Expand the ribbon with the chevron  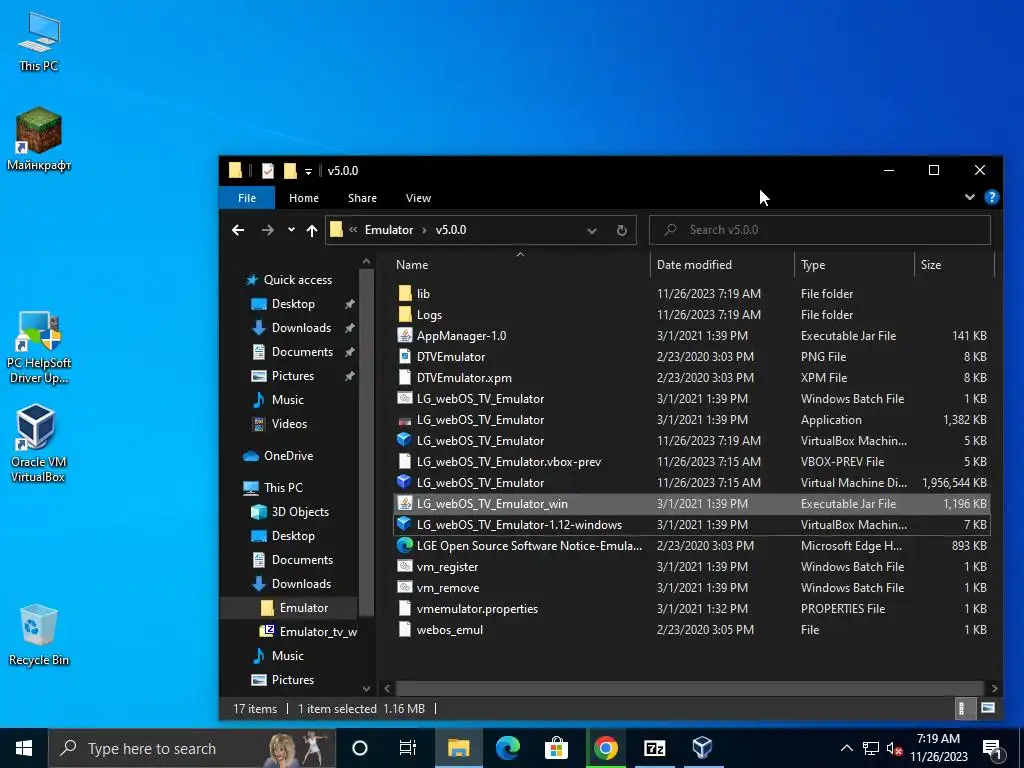pyautogui.click(x=969, y=197)
